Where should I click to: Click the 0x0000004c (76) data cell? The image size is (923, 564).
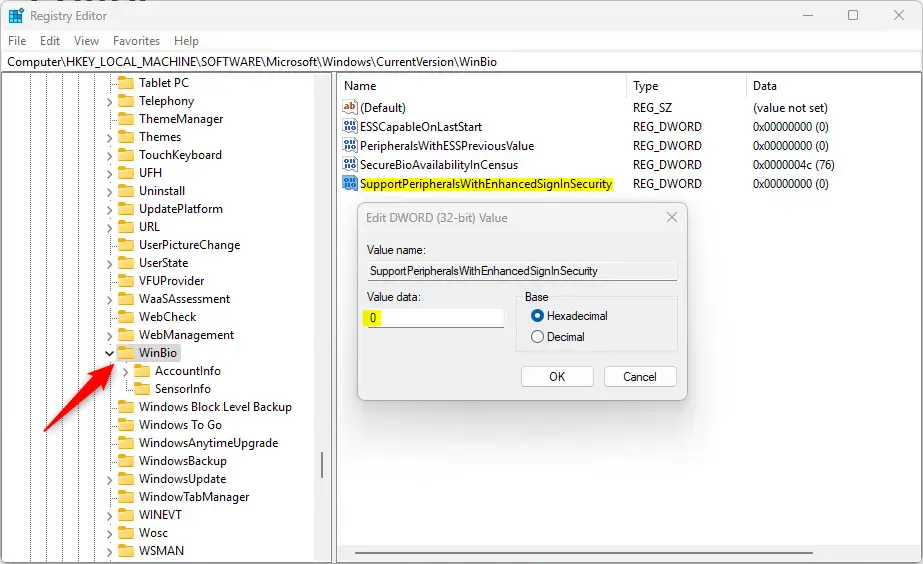pyautogui.click(x=793, y=165)
